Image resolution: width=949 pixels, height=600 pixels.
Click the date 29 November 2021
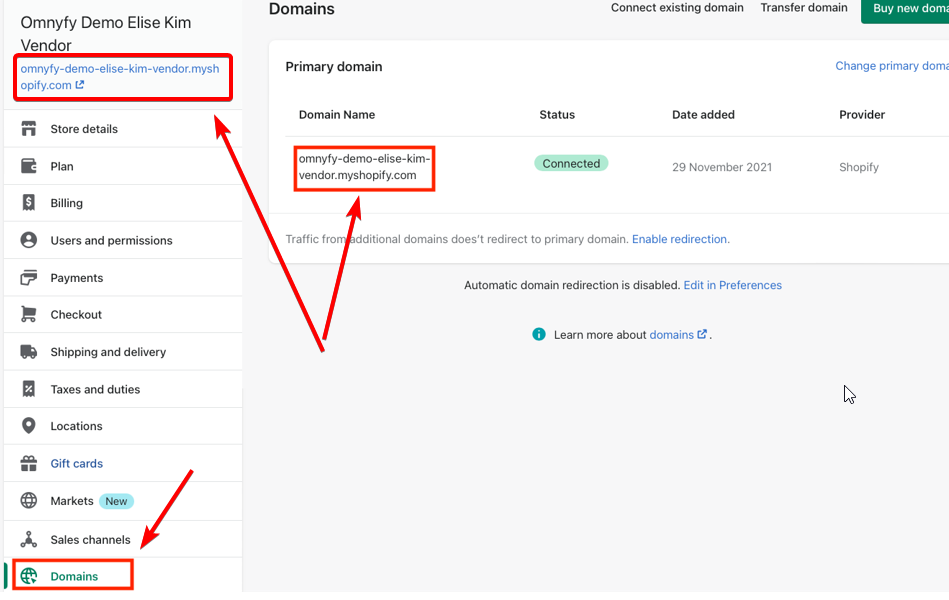tap(721, 167)
